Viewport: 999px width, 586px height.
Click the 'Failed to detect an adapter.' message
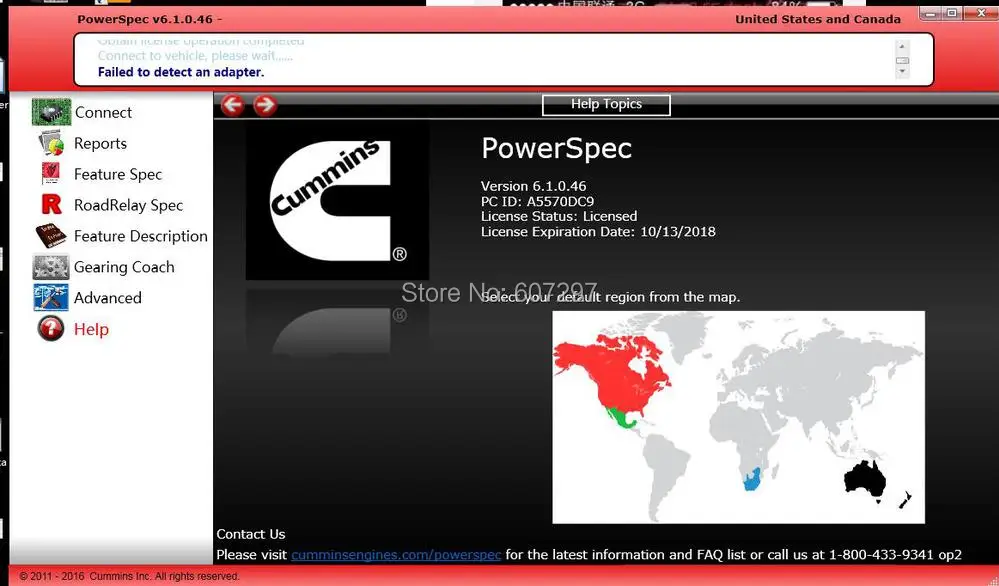tap(181, 72)
